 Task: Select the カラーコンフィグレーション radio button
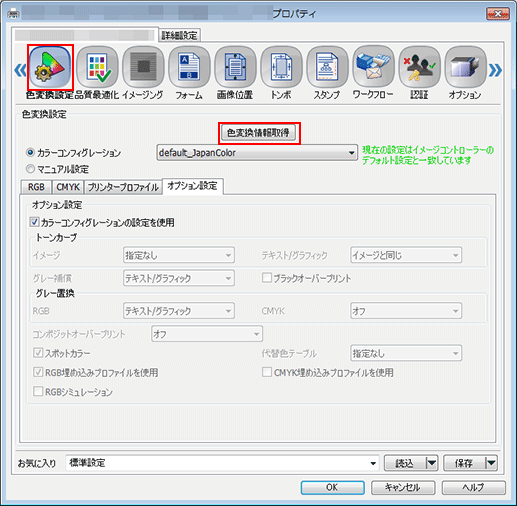click(30, 153)
